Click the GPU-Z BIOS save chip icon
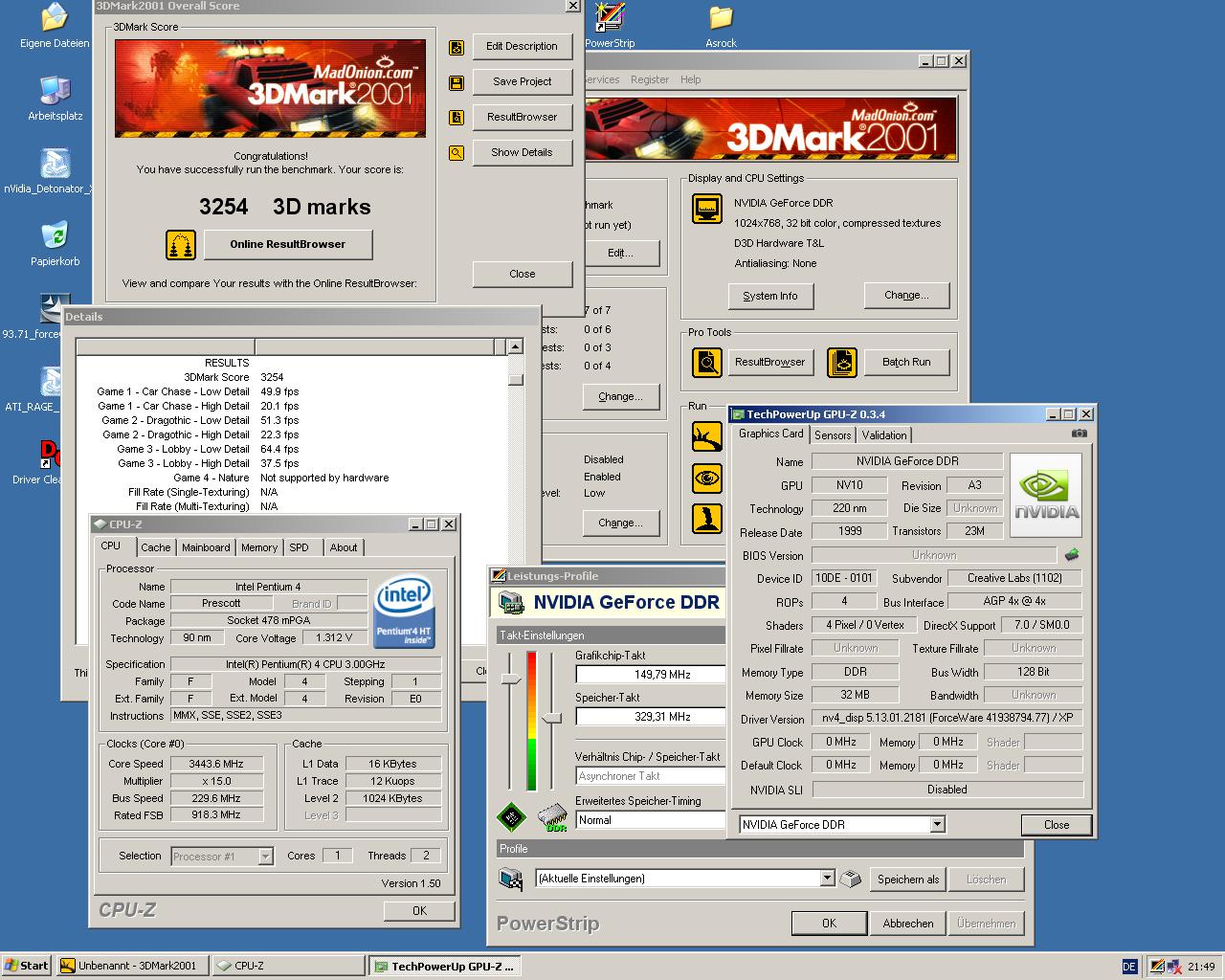Image resolution: width=1225 pixels, height=980 pixels. (1072, 555)
